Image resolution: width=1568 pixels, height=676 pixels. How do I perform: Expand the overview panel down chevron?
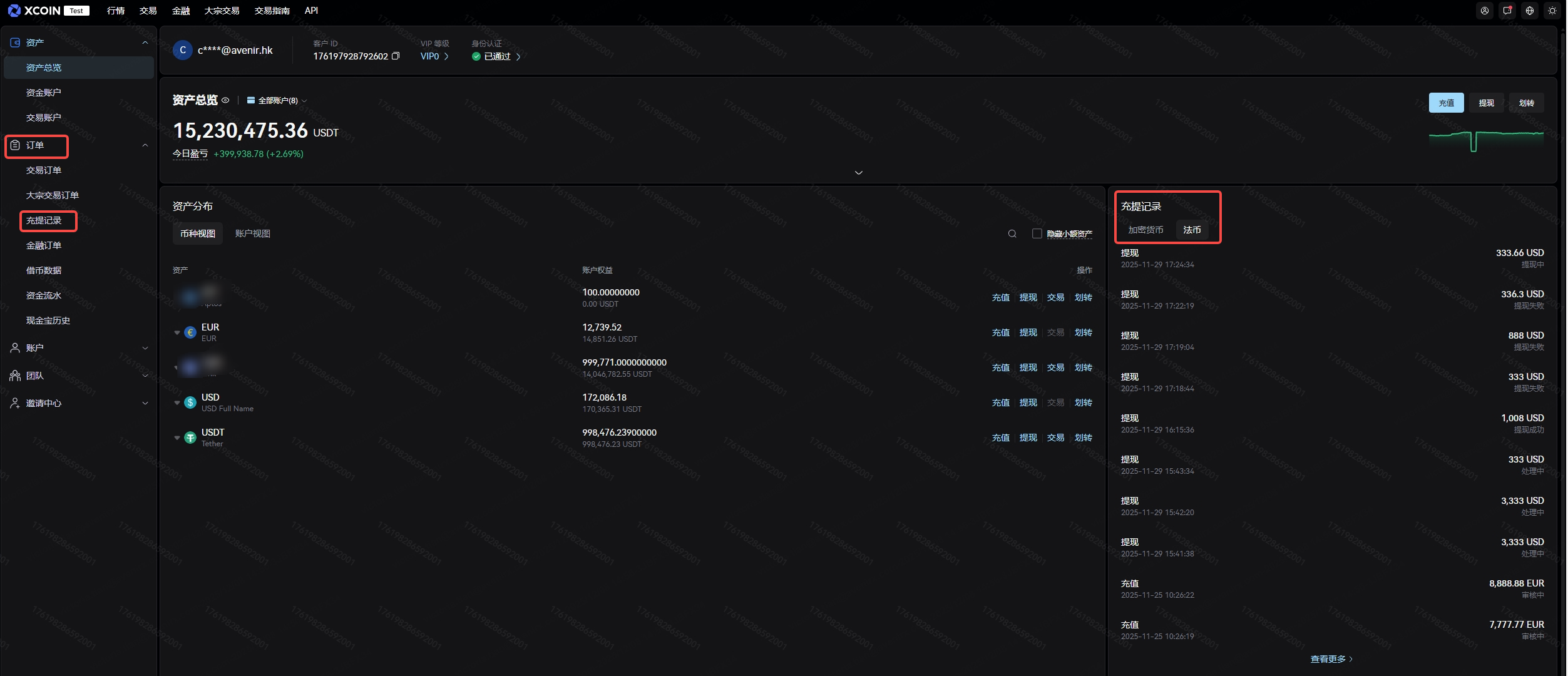(x=858, y=173)
